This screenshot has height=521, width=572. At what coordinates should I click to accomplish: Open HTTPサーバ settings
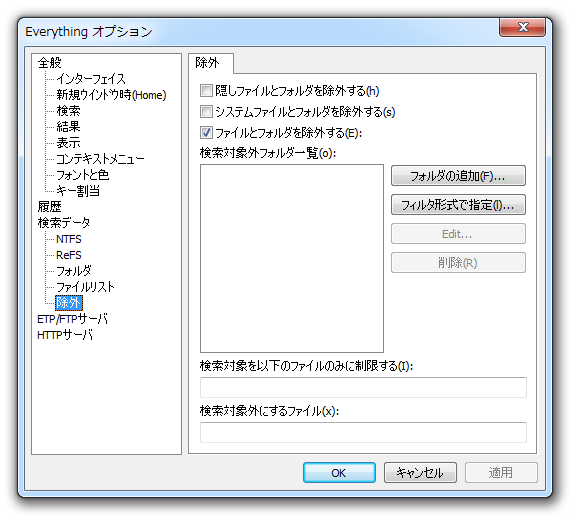click(65, 335)
